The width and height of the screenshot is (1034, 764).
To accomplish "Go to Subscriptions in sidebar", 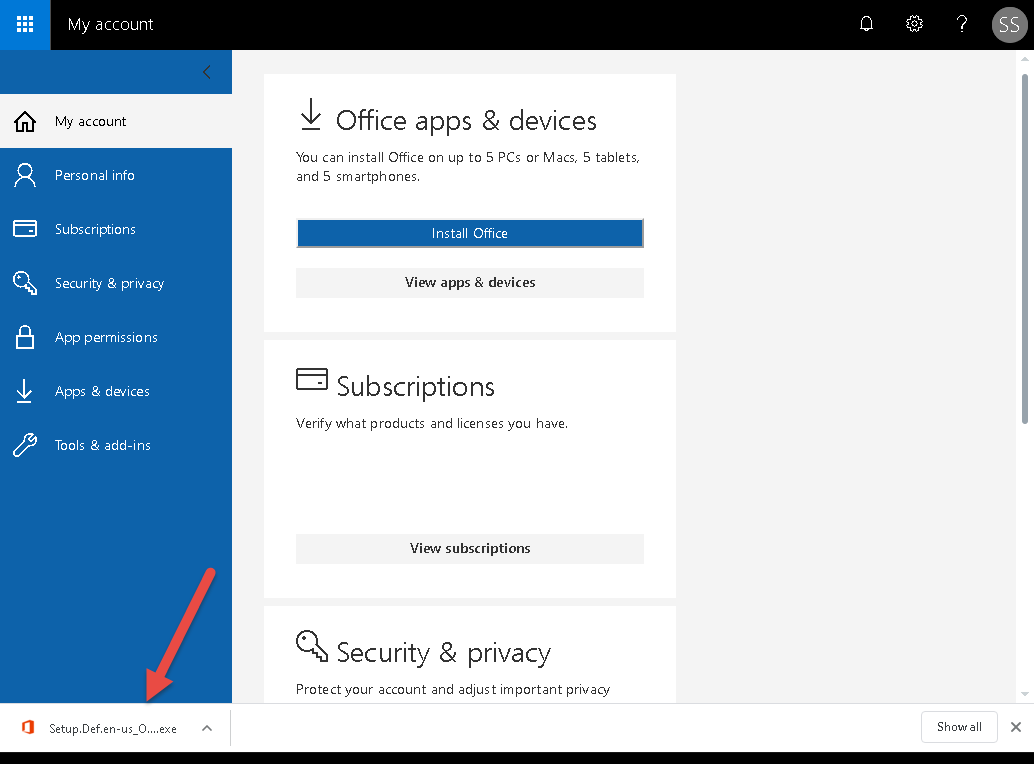I will pos(116,229).
